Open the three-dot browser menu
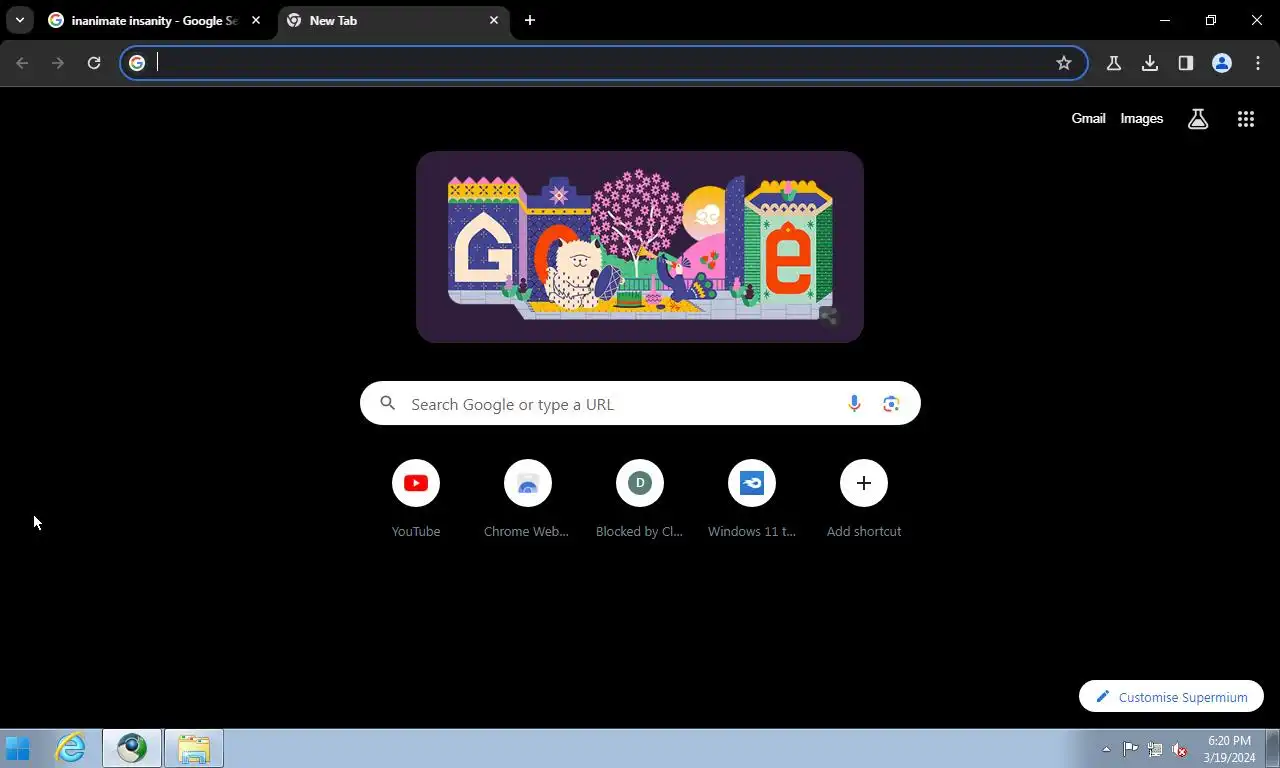1280x768 pixels. [x=1258, y=63]
